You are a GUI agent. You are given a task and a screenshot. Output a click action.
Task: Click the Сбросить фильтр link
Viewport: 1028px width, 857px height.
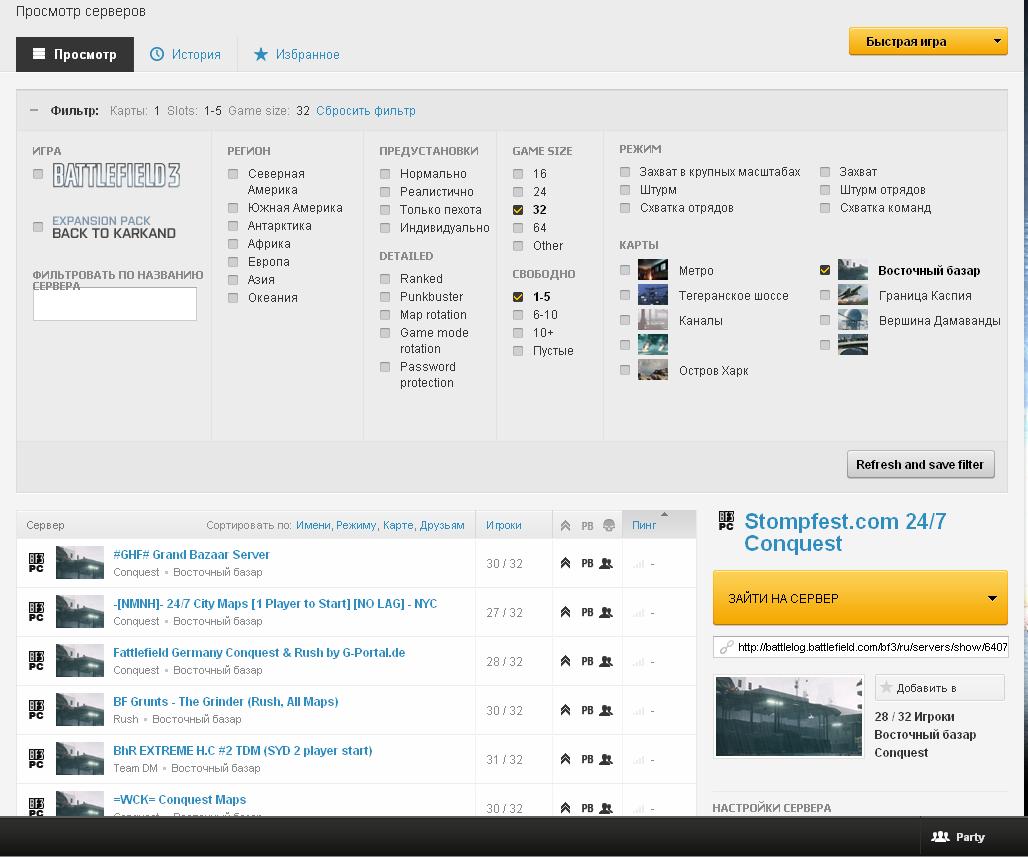click(x=366, y=111)
